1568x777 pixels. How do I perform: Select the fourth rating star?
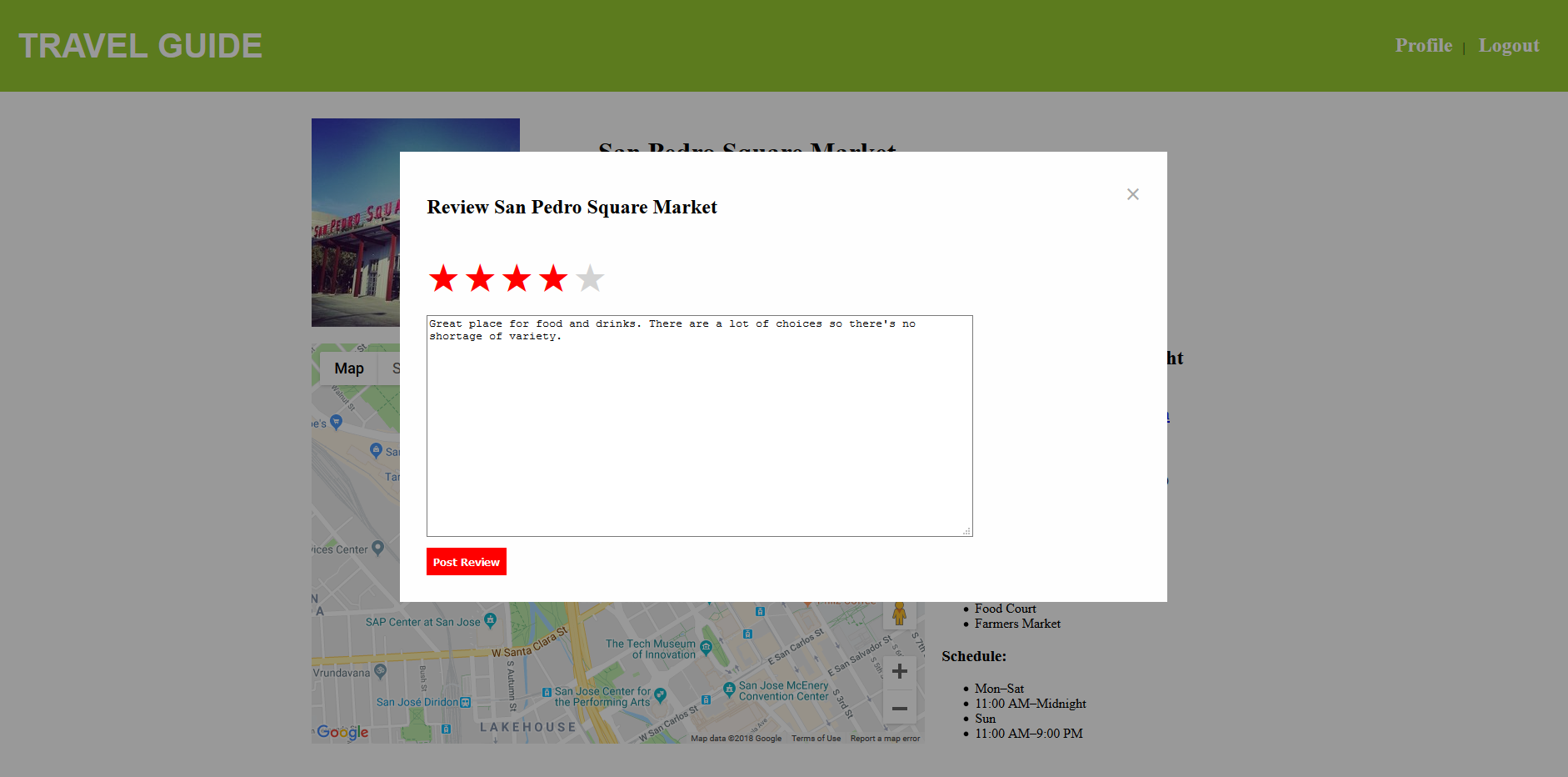coord(553,278)
